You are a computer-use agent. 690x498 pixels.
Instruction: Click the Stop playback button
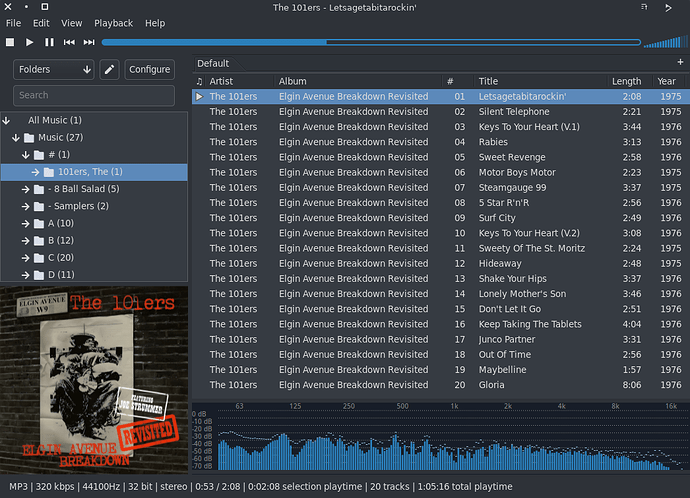(x=10, y=42)
